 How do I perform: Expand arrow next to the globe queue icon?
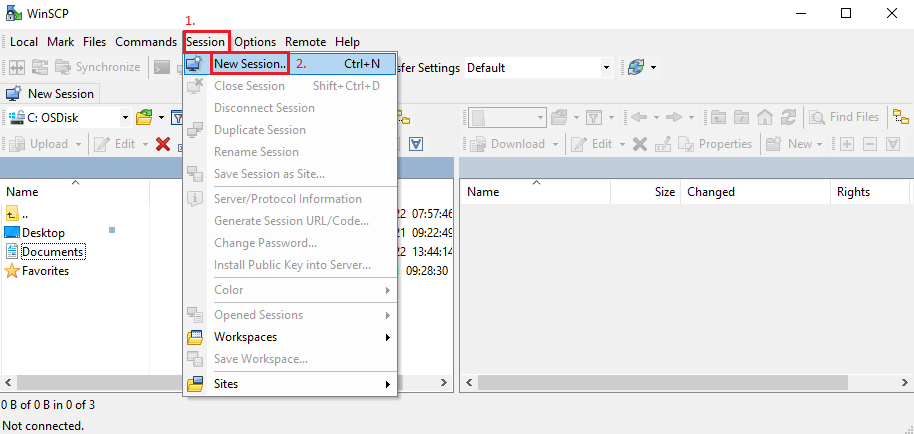coord(653,68)
